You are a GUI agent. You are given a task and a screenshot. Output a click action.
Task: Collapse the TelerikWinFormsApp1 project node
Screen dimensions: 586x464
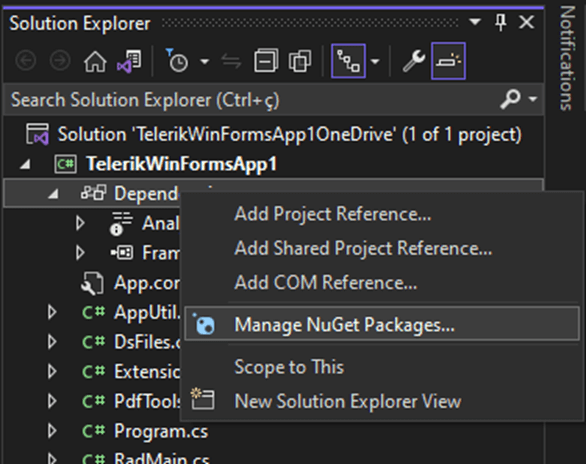click(x=25, y=164)
